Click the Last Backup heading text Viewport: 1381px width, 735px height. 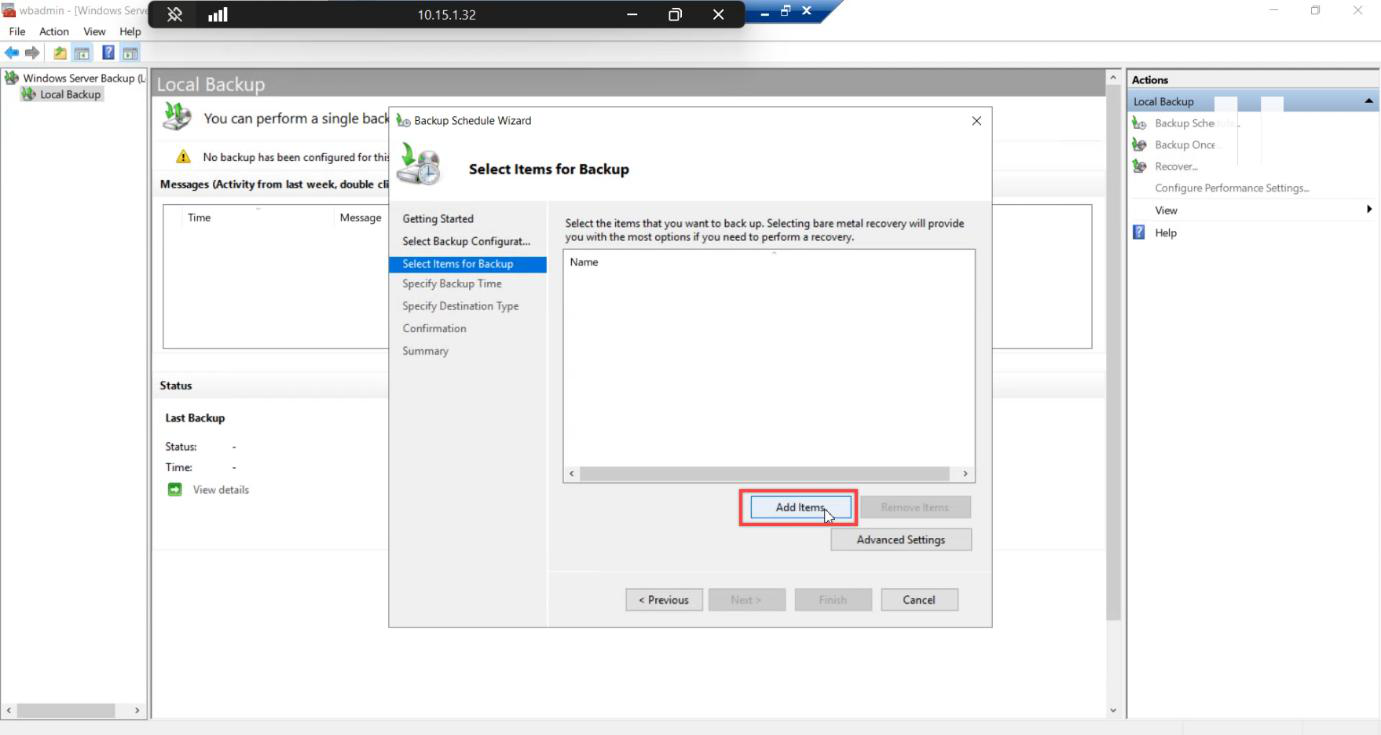(x=195, y=418)
